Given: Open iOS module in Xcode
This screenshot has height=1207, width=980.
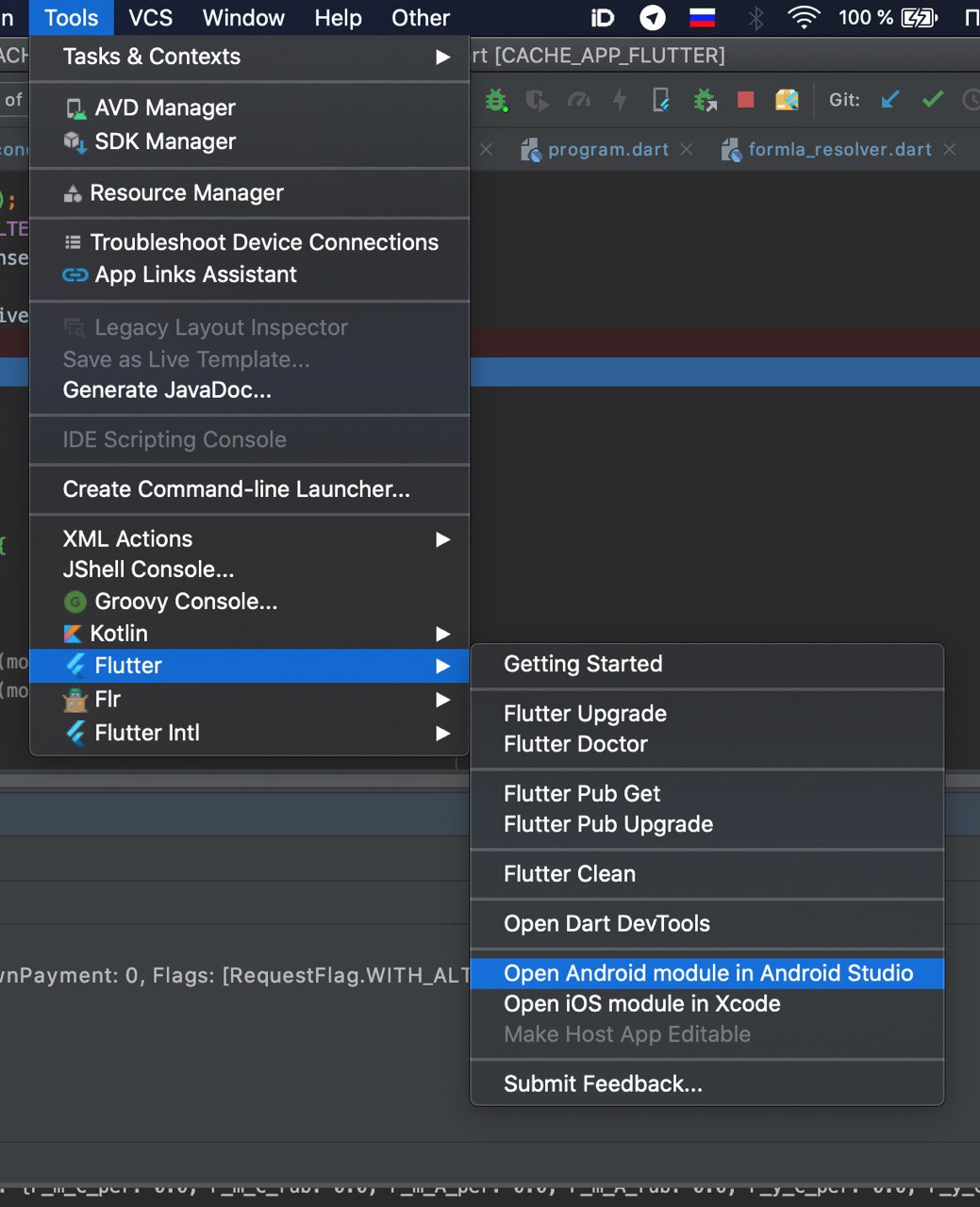Looking at the screenshot, I should coord(707,1004).
